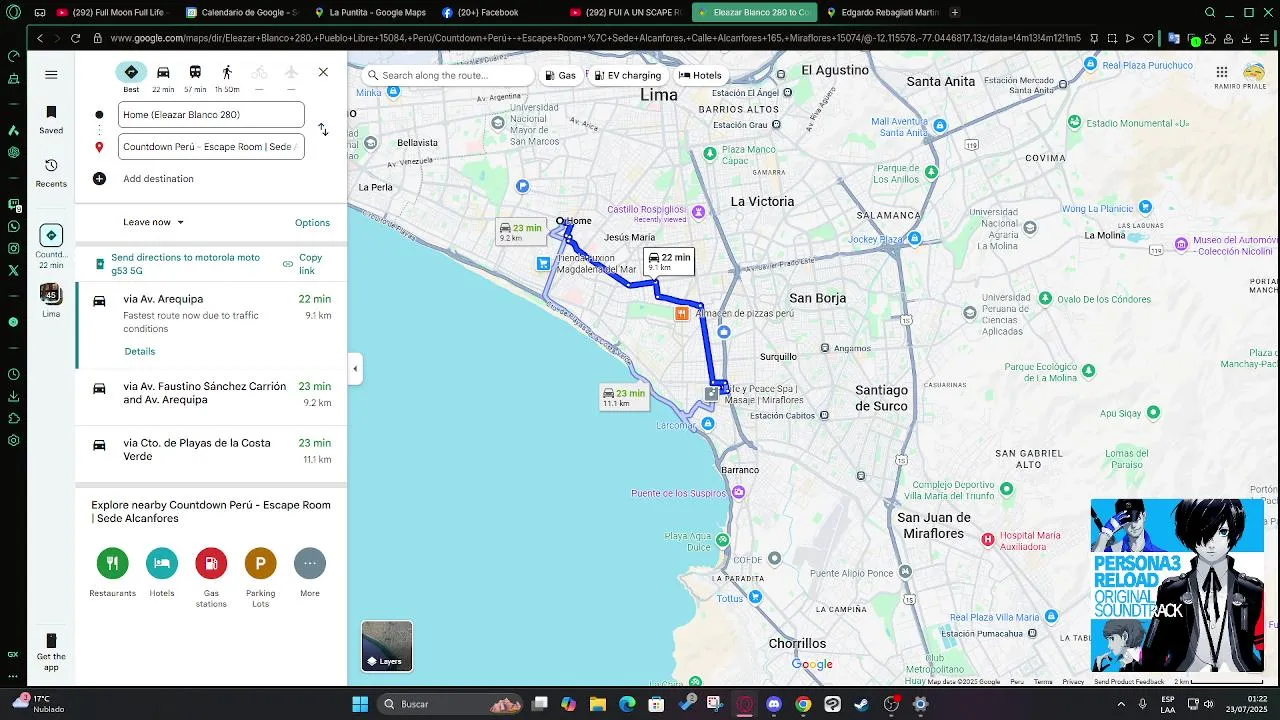Go back to the previous page

click(x=39, y=38)
